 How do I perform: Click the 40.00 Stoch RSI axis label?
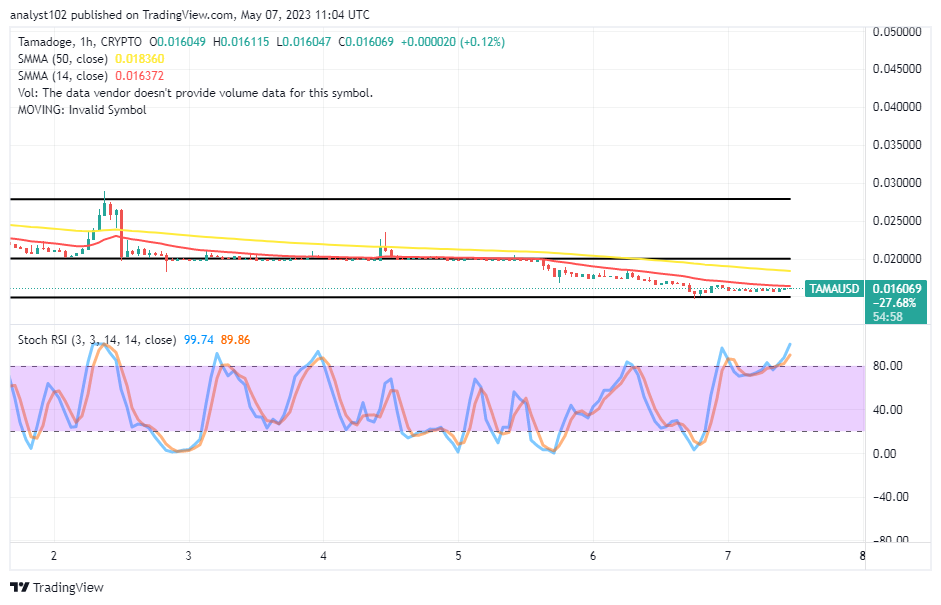[888, 410]
